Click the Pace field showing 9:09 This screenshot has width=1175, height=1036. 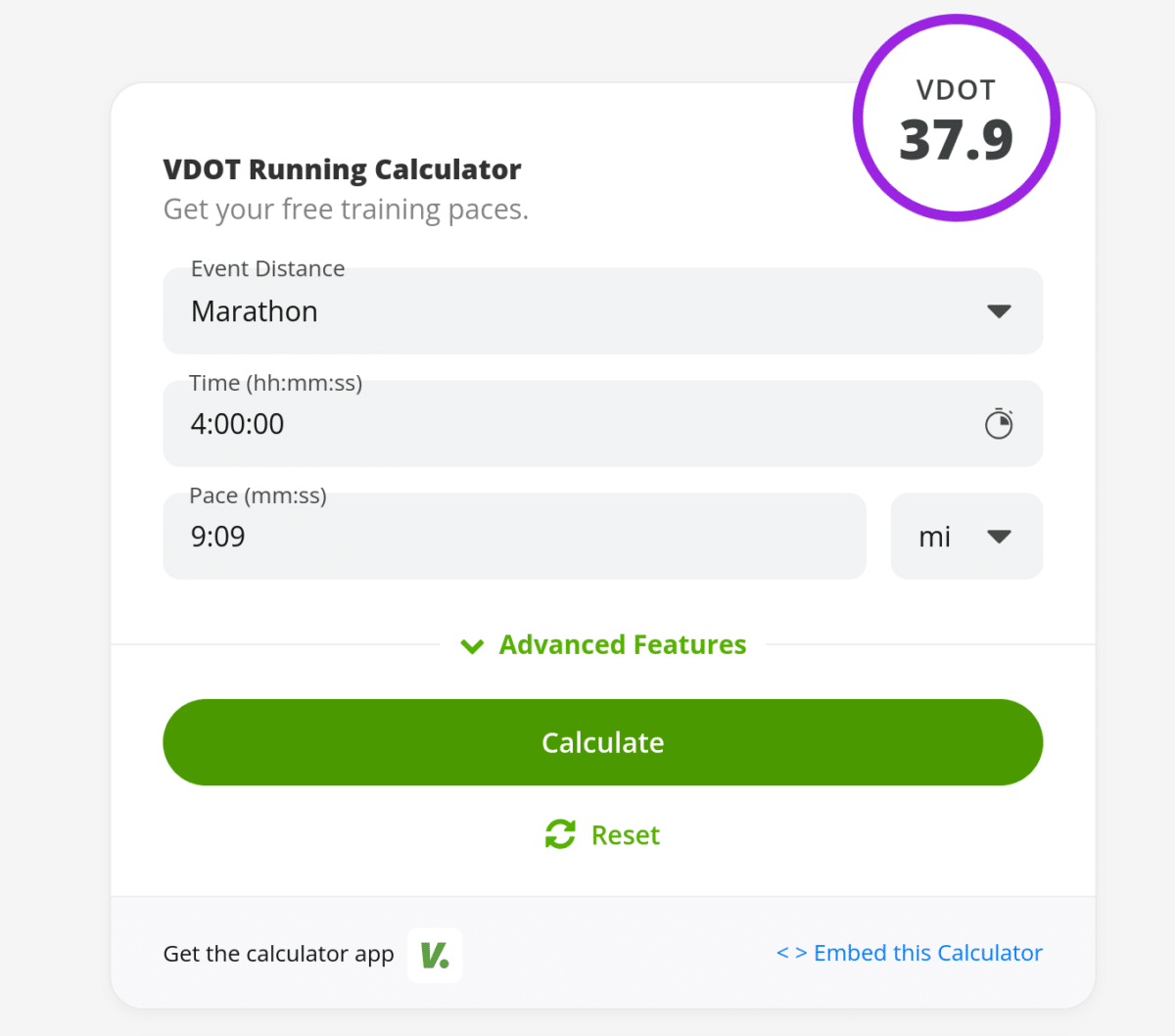pos(514,537)
